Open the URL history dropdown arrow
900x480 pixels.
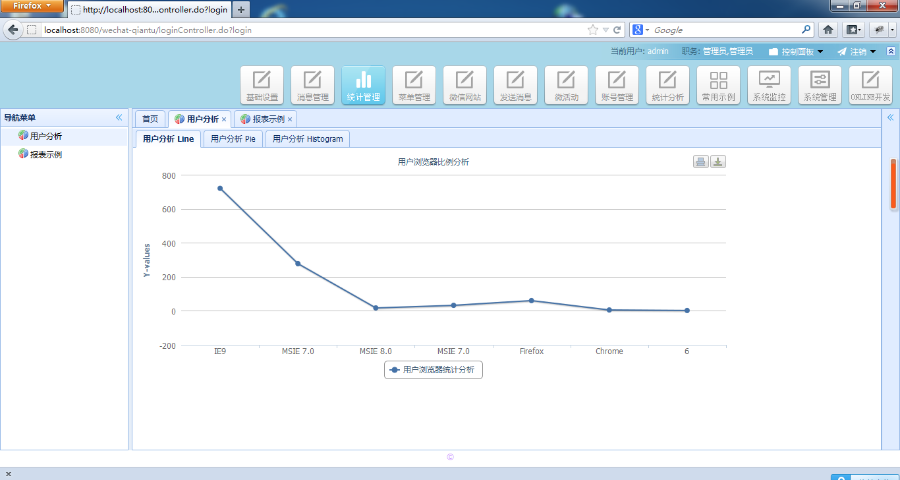[x=606, y=30]
